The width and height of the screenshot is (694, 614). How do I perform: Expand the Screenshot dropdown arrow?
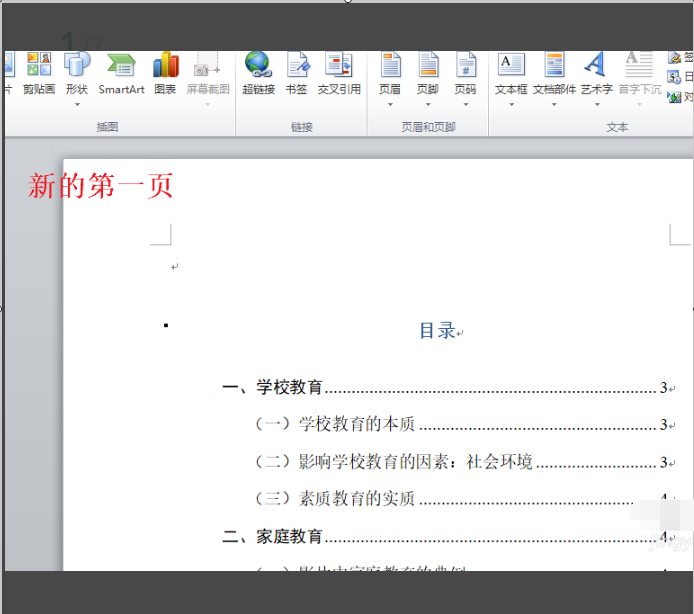coord(208,105)
